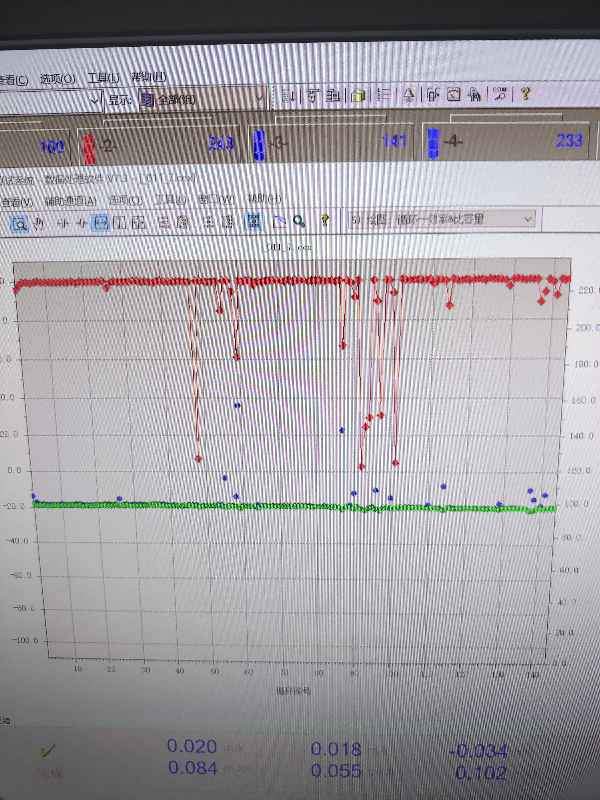Expand the leftmost dropdown arrow before 显示
Viewport: 600px width, 800px height.
(94, 99)
